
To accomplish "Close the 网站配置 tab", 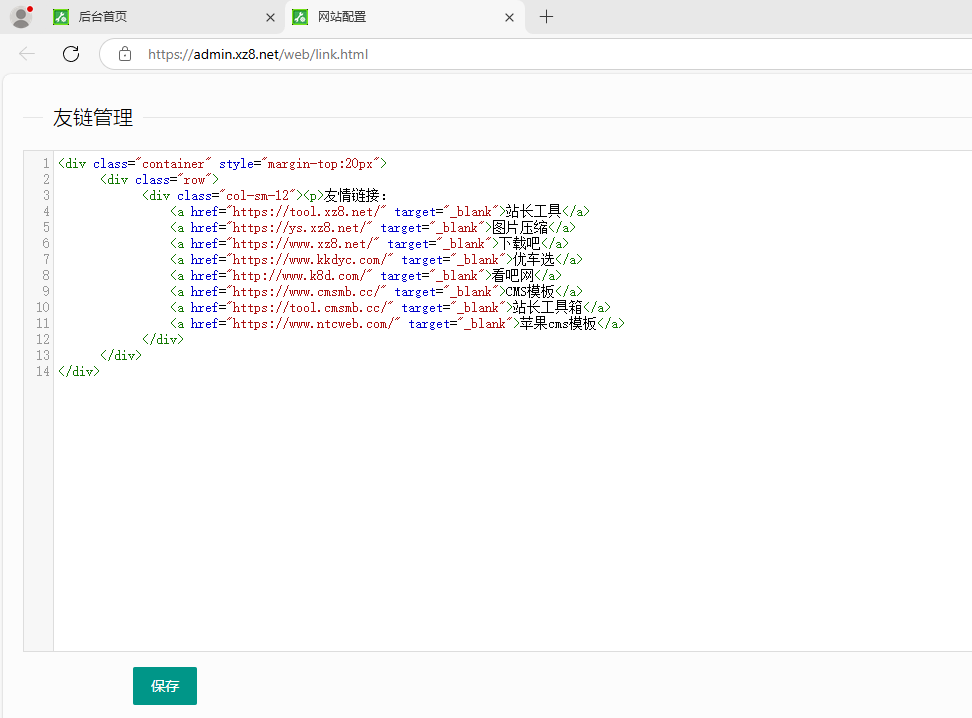I will (x=510, y=17).
